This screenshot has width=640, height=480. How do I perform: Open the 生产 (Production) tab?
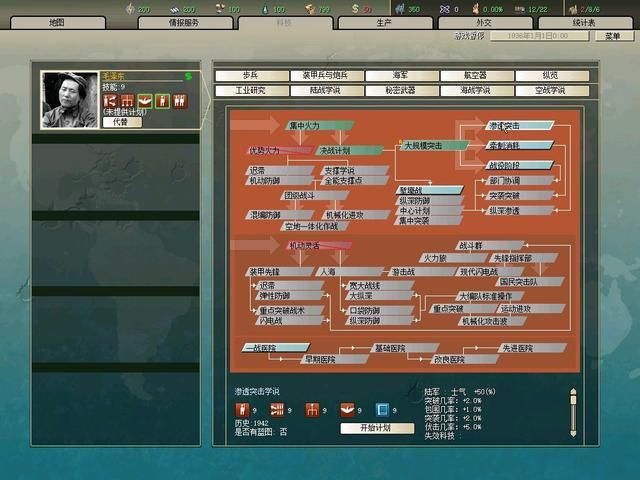pos(382,22)
